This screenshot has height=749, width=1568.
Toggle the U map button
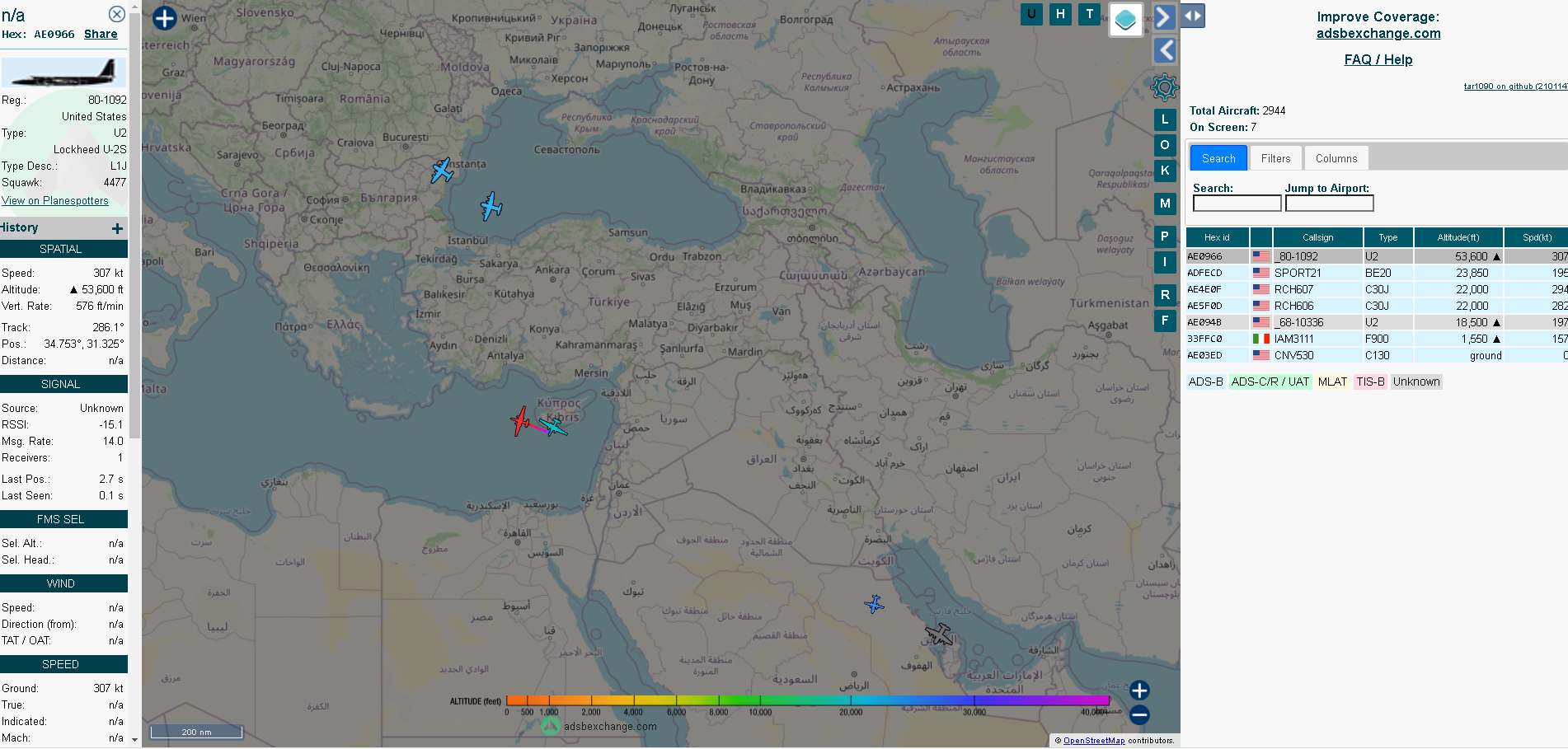1031,14
